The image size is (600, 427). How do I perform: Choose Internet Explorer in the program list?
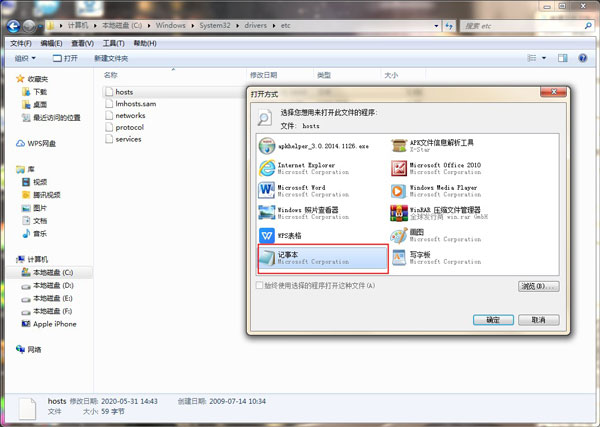pos(323,168)
